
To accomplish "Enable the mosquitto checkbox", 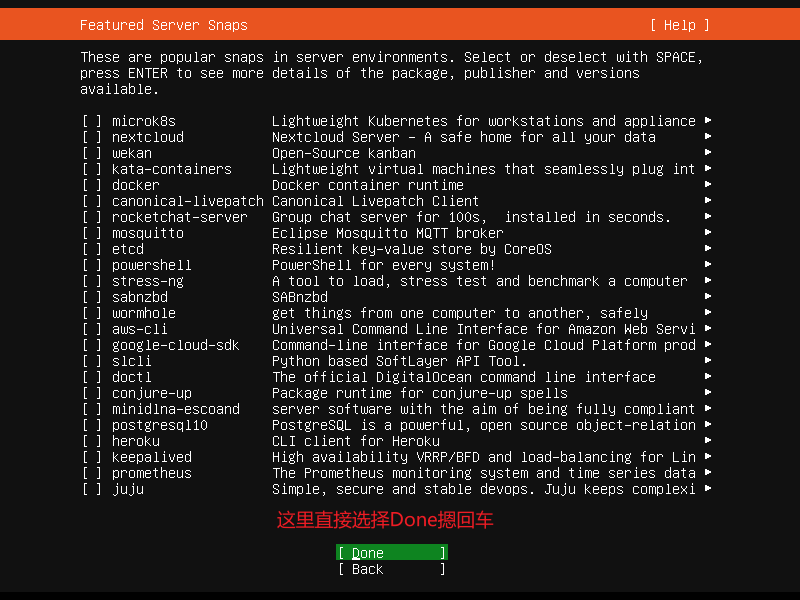I will 92,233.
